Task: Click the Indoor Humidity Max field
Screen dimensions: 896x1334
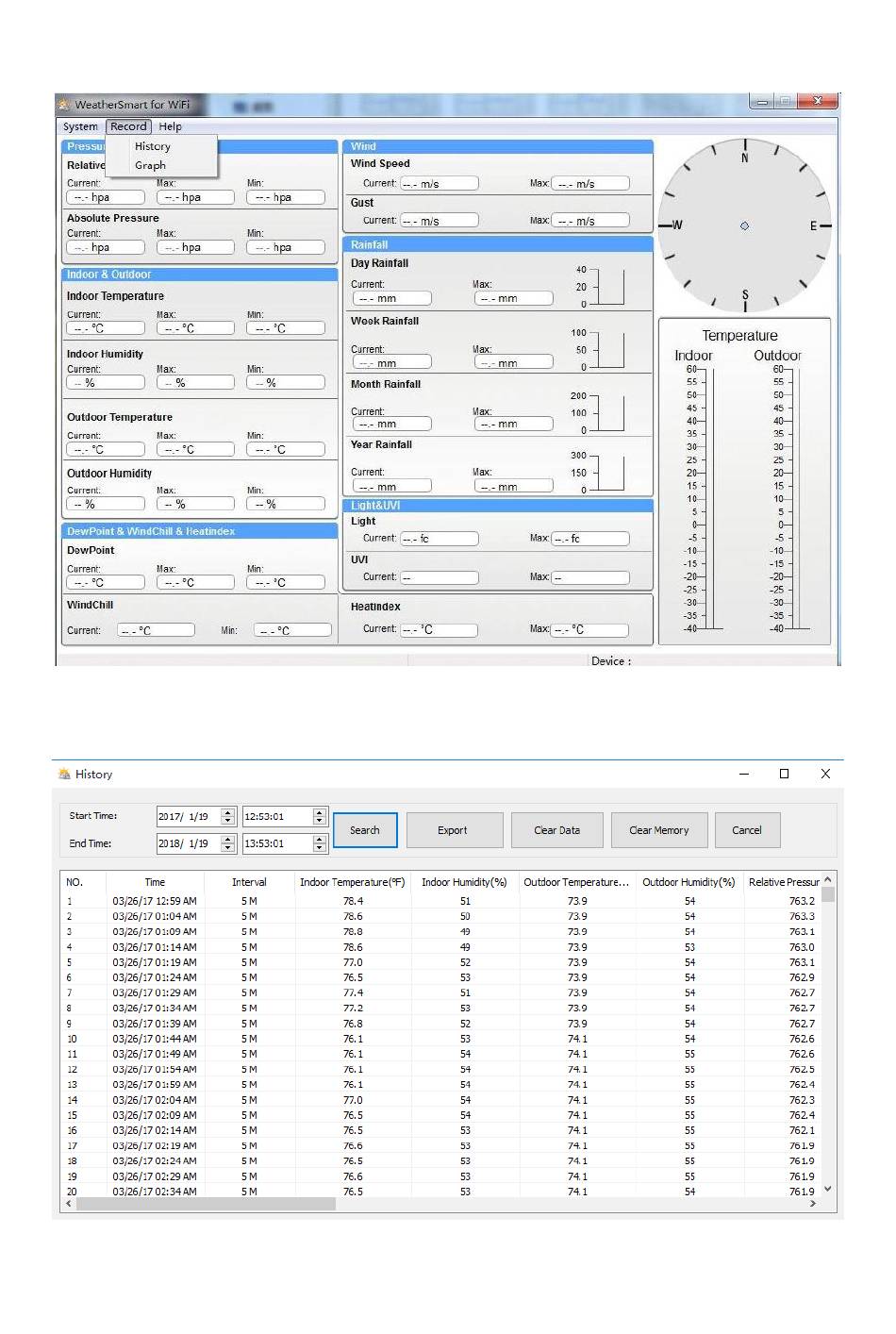Action: 195,383
